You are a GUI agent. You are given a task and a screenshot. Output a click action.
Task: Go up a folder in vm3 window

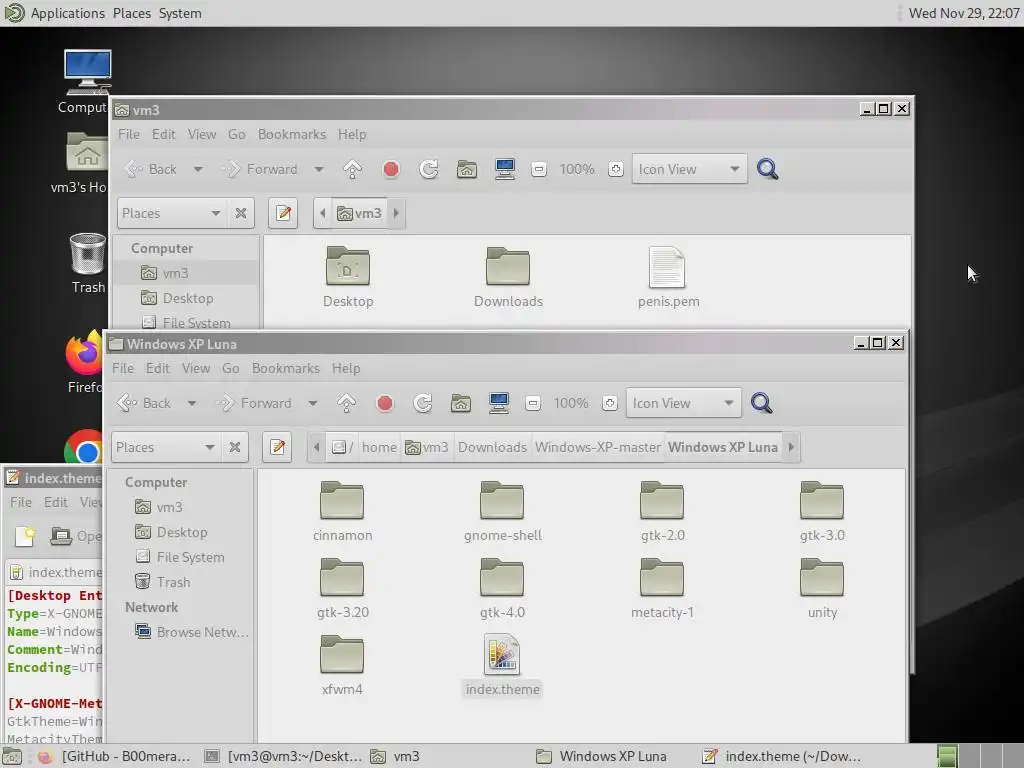pyautogui.click(x=352, y=169)
